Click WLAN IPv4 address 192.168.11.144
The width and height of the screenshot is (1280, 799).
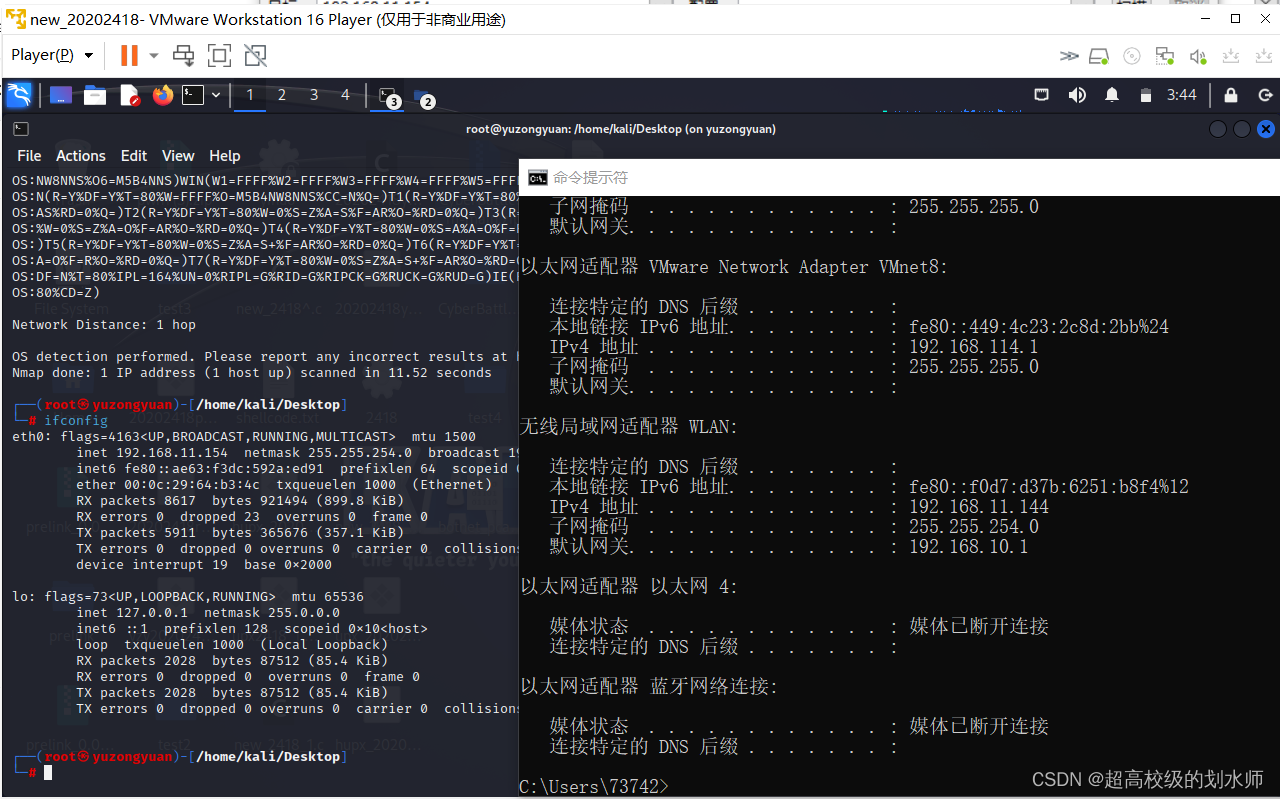pos(979,507)
